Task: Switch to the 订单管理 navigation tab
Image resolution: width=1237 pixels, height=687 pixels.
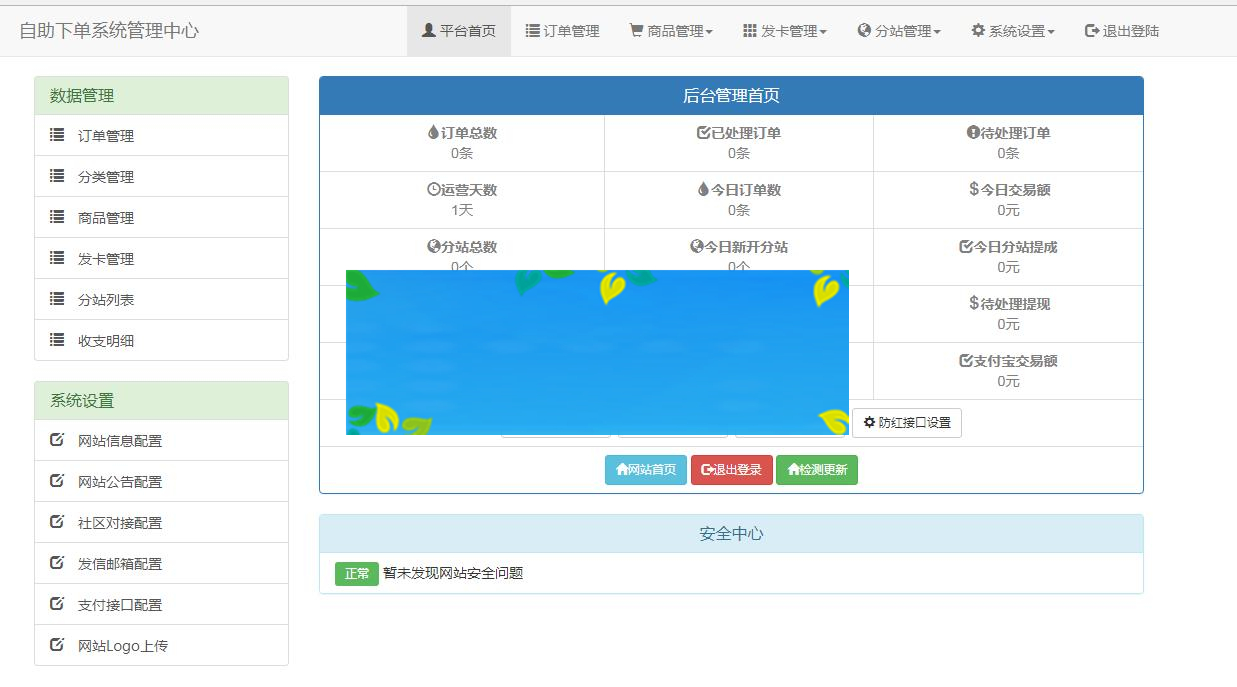Action: coord(562,30)
